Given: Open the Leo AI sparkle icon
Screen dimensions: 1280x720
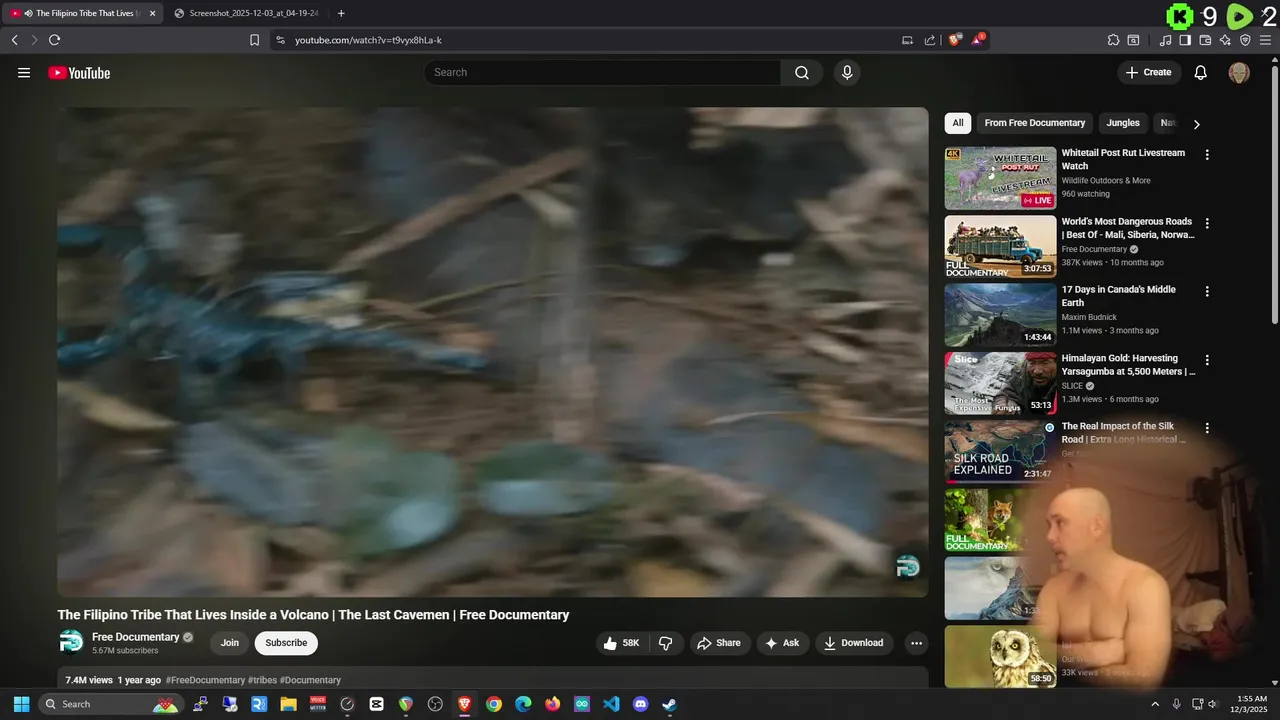Looking at the screenshot, I should pyautogui.click(x=1225, y=40).
